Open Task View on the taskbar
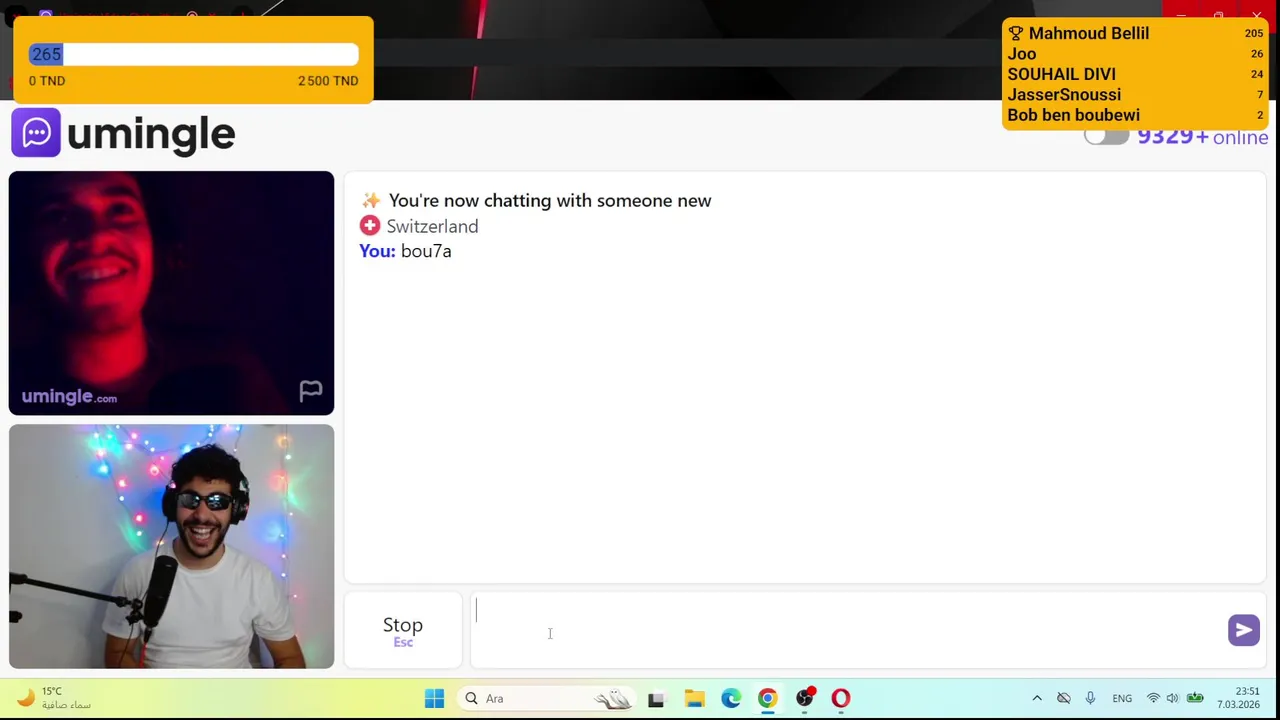1280x720 pixels. click(x=656, y=699)
